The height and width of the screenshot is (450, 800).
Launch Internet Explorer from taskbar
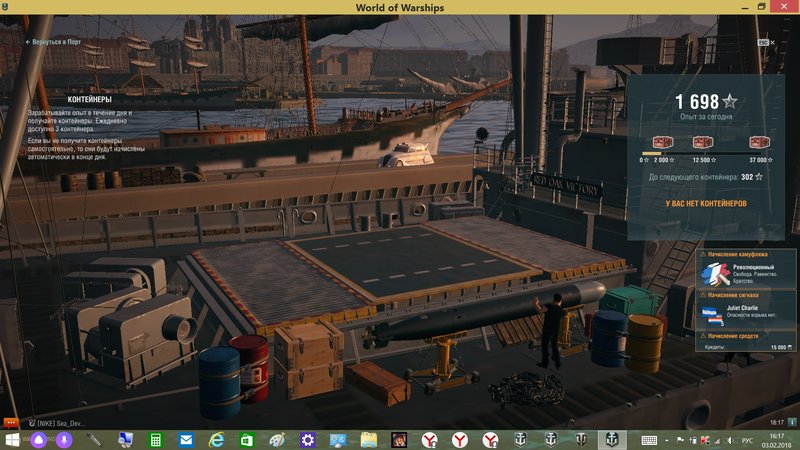[x=216, y=439]
